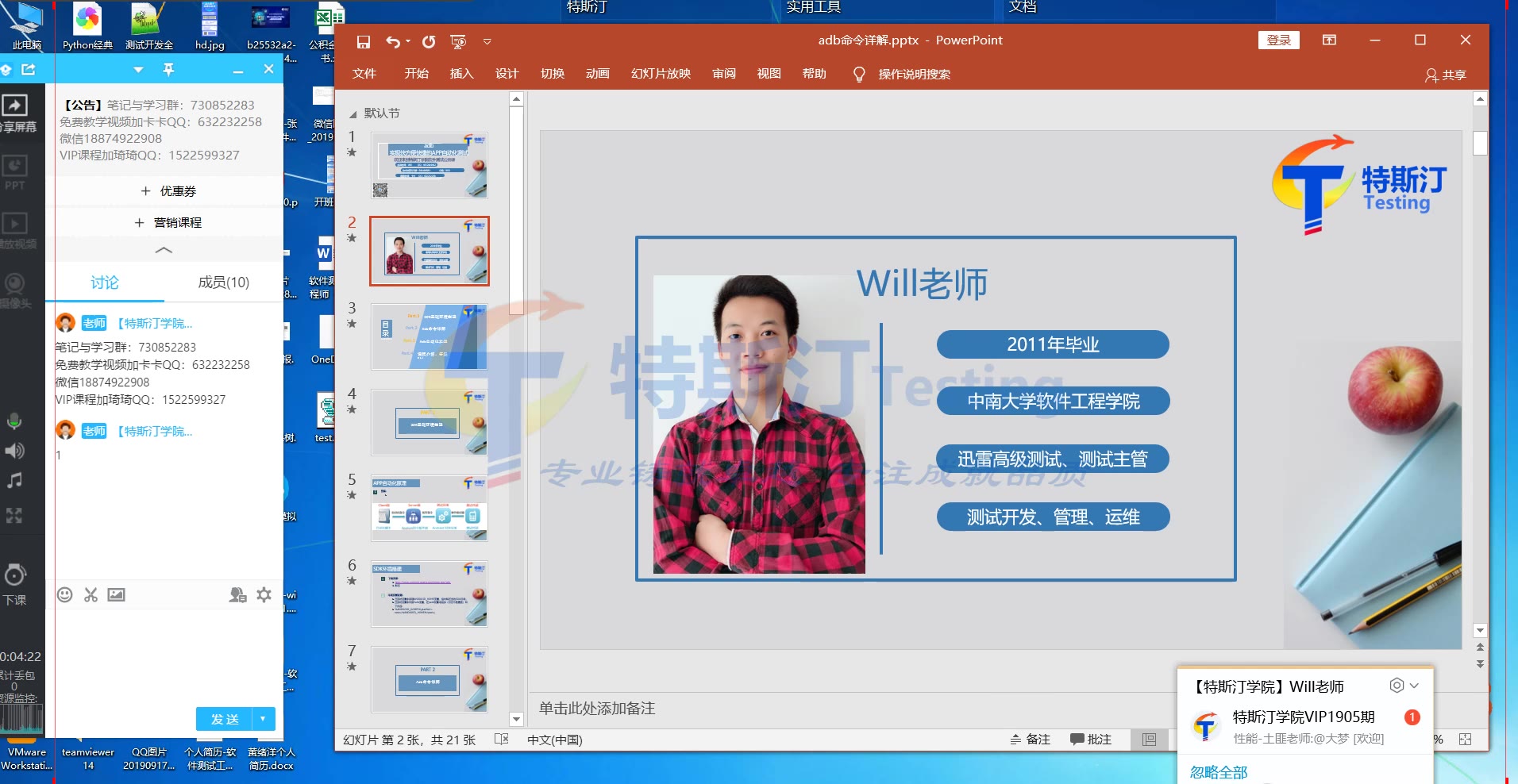The height and width of the screenshot is (784, 1518).
Task: Select slide 4 thumbnail
Action: (x=430, y=422)
